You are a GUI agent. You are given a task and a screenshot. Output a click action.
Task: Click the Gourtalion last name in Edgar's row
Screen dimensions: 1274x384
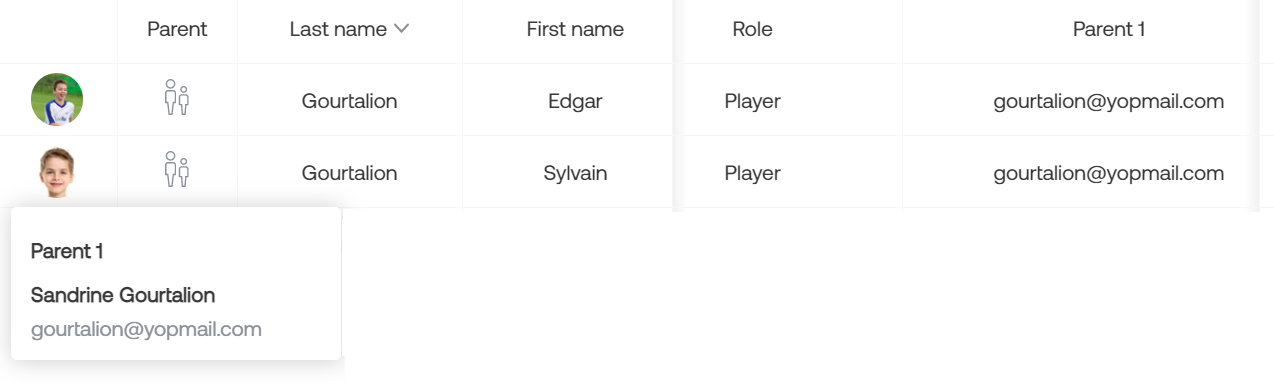tap(349, 101)
